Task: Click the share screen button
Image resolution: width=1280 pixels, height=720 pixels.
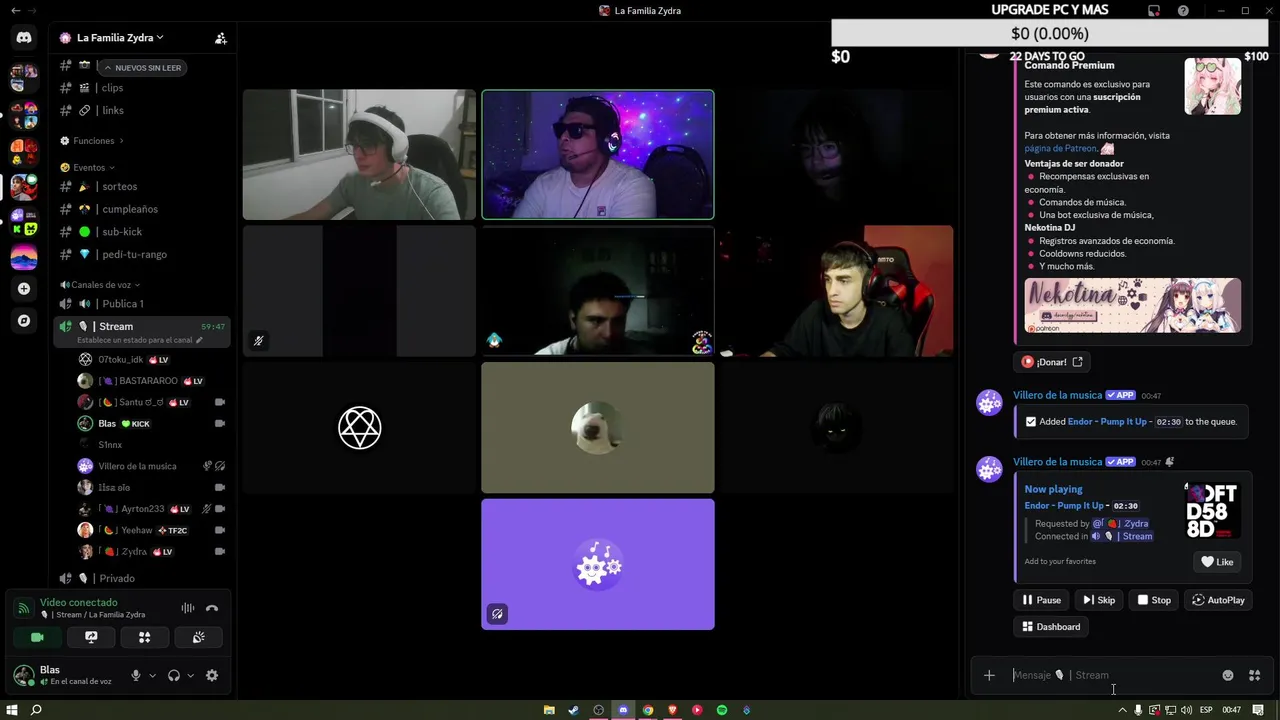Action: click(x=91, y=637)
